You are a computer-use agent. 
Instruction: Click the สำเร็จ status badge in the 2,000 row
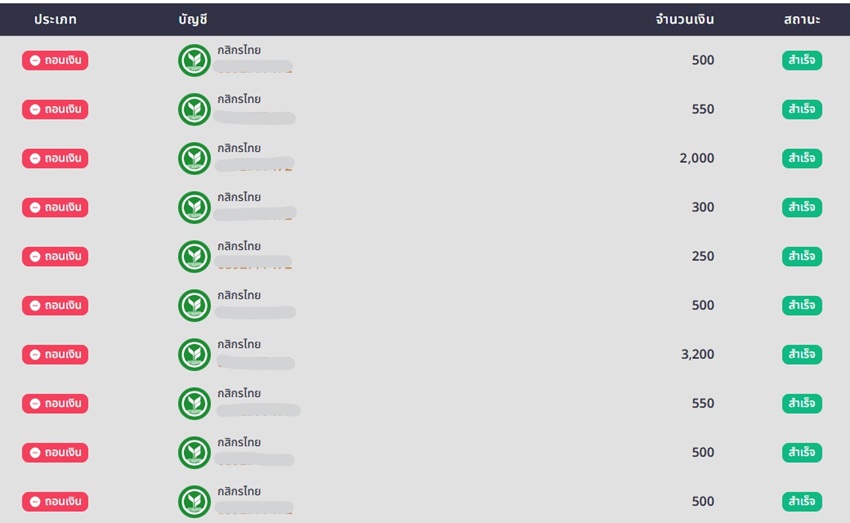[x=802, y=159]
